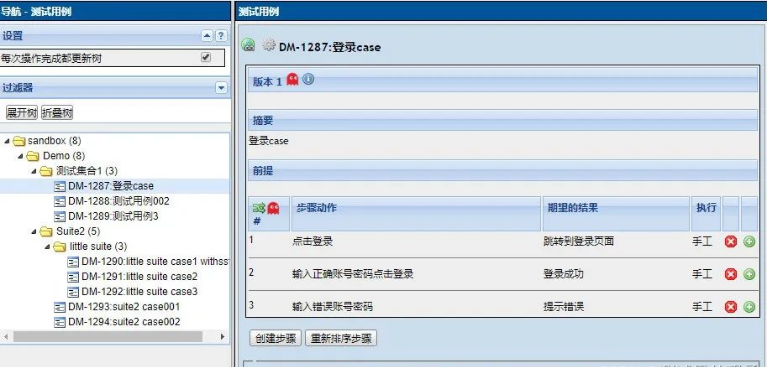
Task: Click step action text 点击登录
Action: [x=313, y=241]
